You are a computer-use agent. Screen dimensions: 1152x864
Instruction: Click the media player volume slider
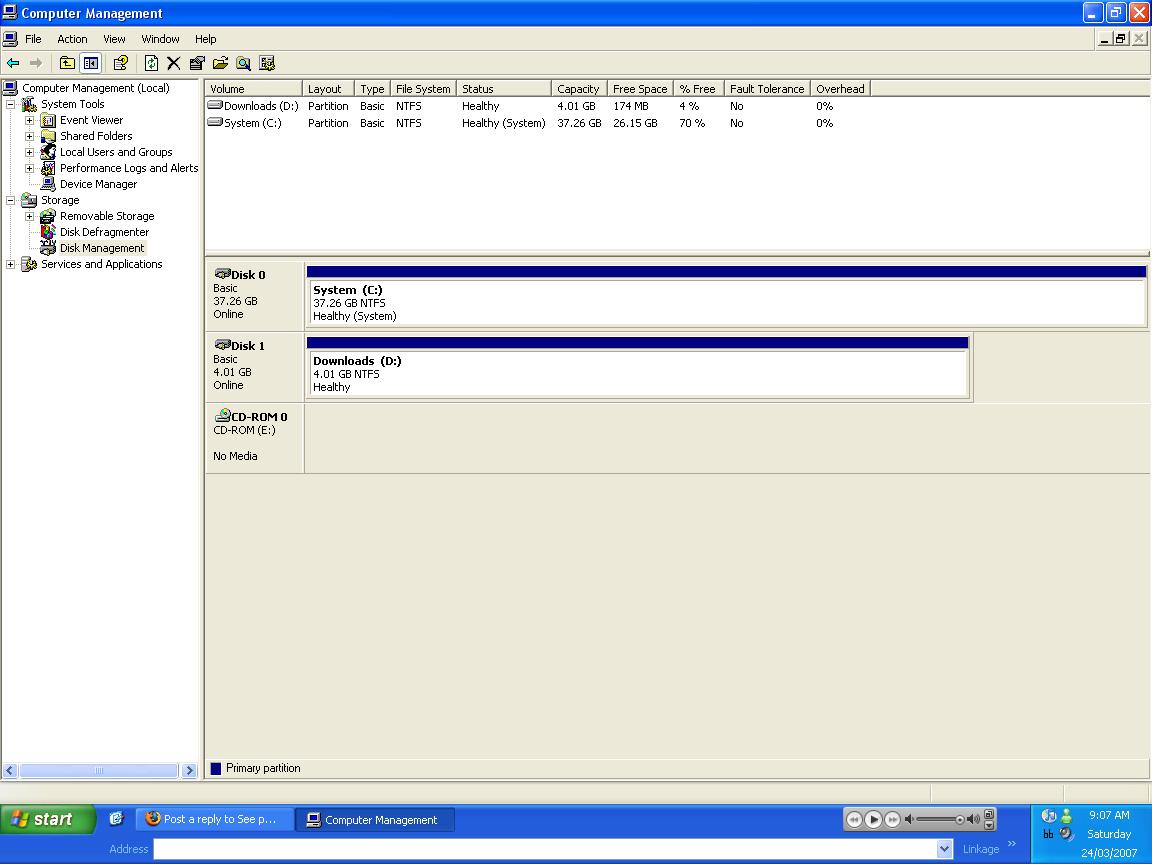click(940, 820)
